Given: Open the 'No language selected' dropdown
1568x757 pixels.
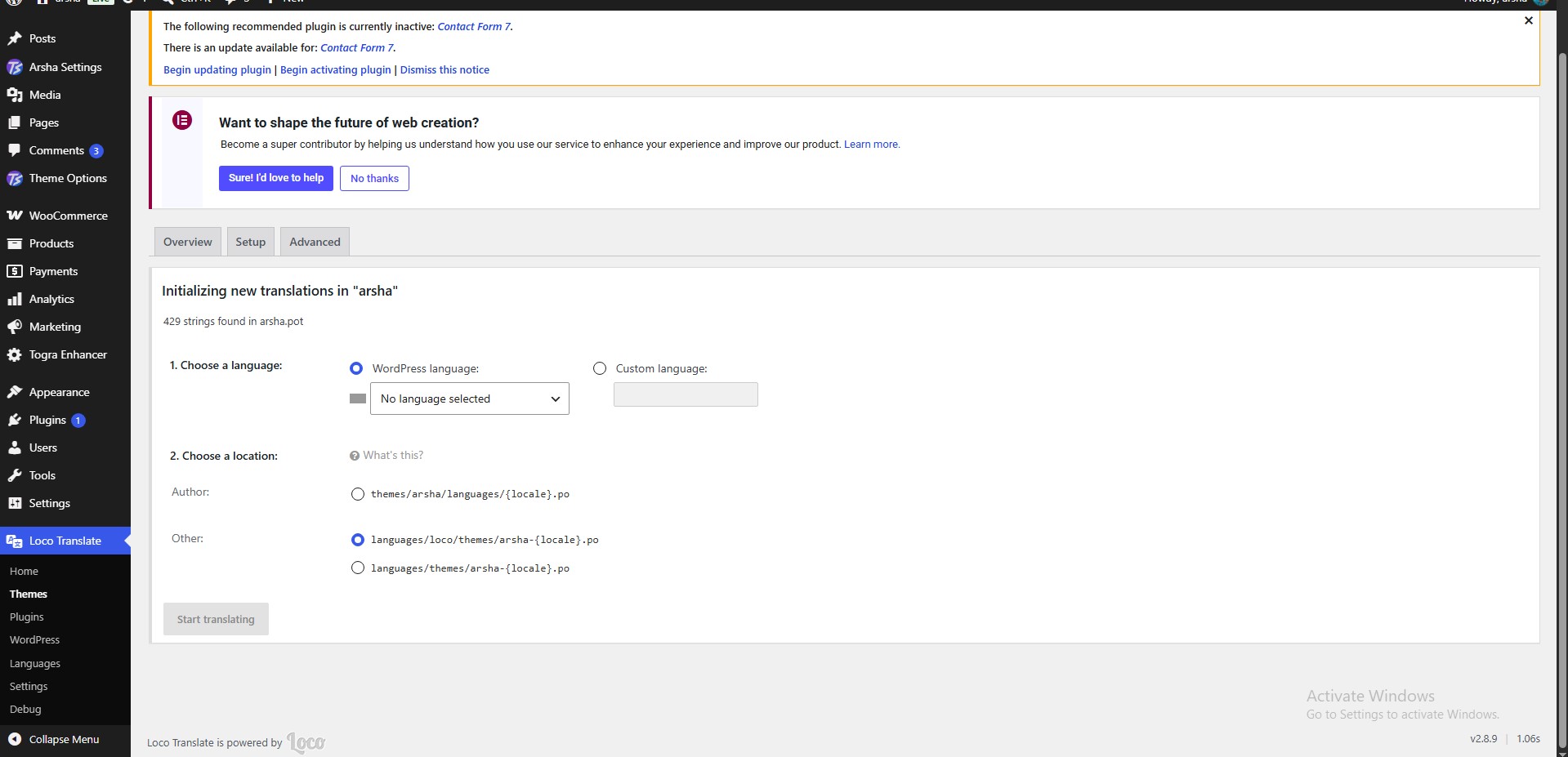Looking at the screenshot, I should pos(470,399).
